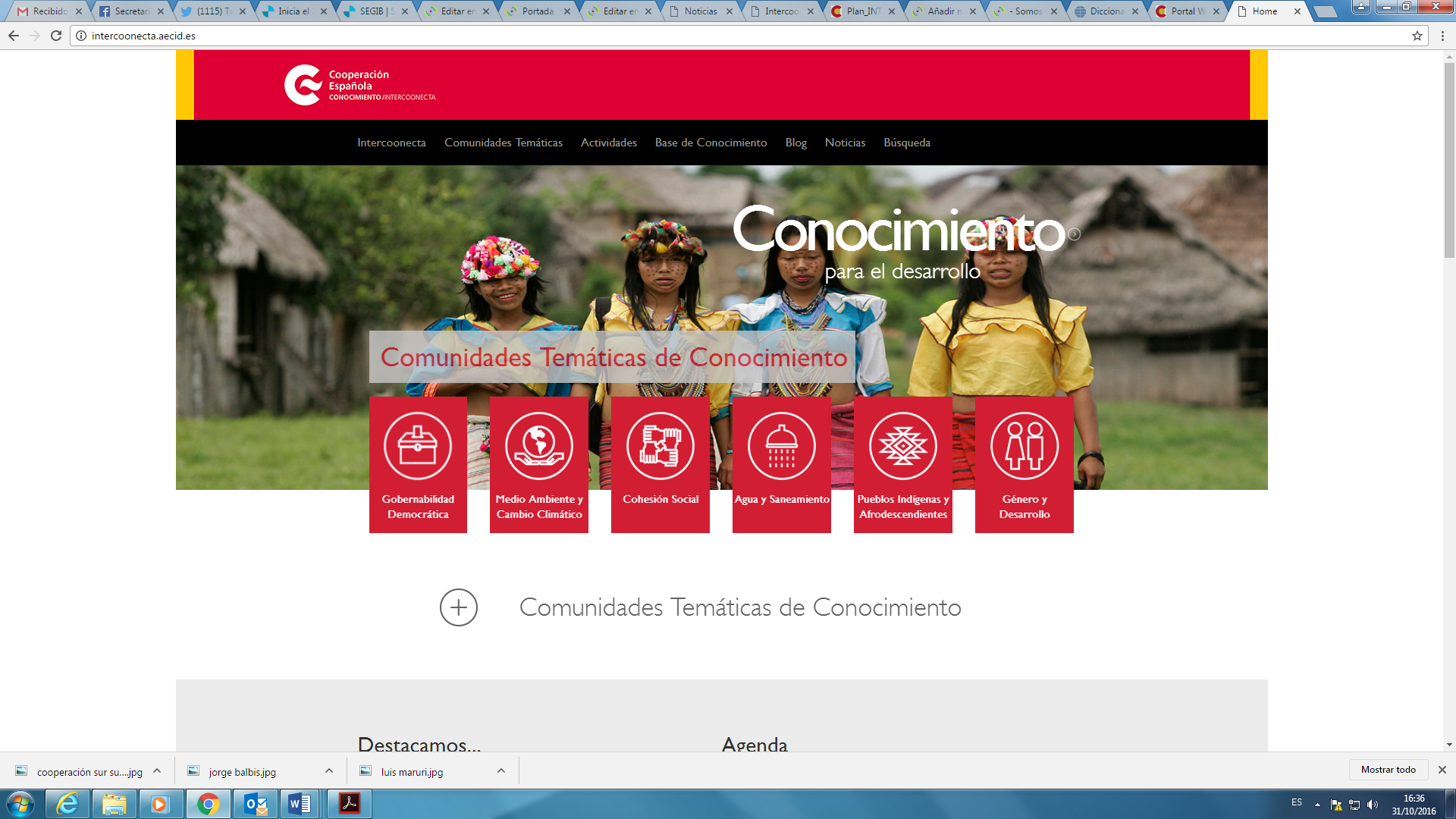Click the browser back arrow

14,36
